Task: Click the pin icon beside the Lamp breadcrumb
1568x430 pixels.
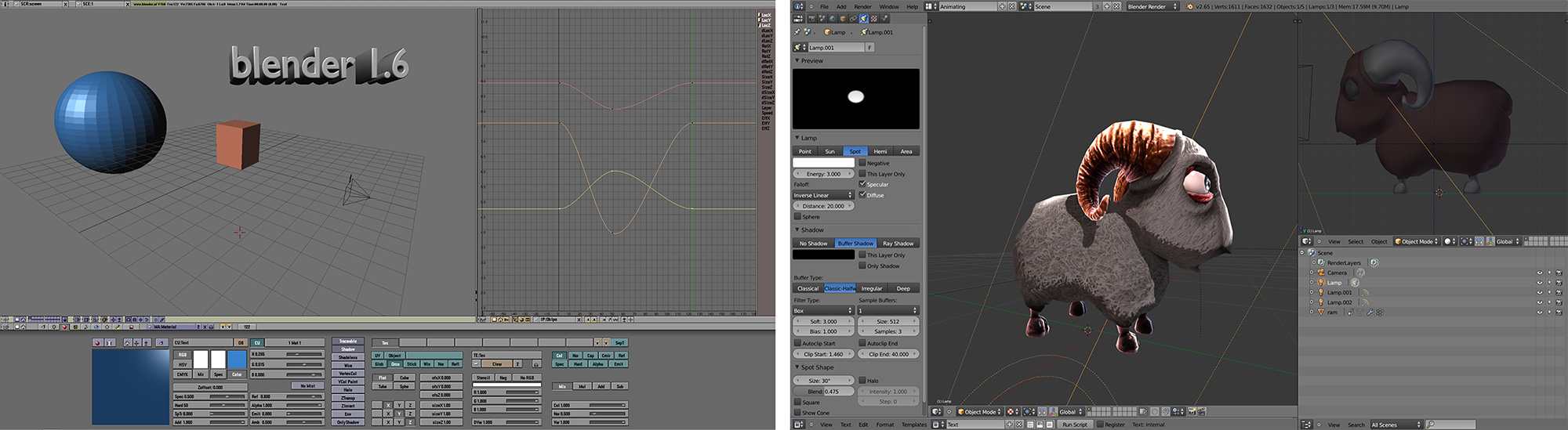Action: tap(797, 32)
